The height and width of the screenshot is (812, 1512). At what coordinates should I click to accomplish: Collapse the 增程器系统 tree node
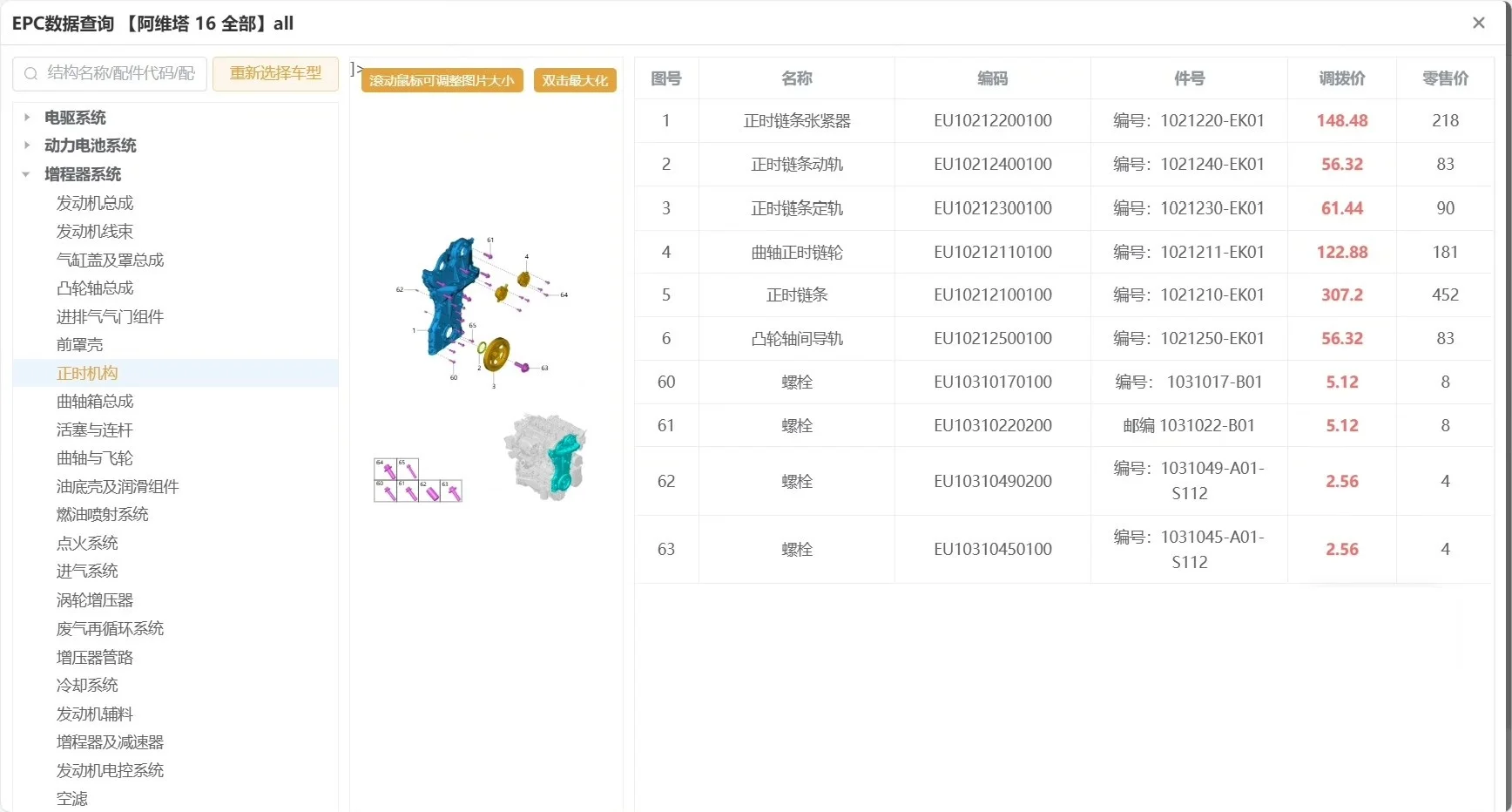point(26,174)
